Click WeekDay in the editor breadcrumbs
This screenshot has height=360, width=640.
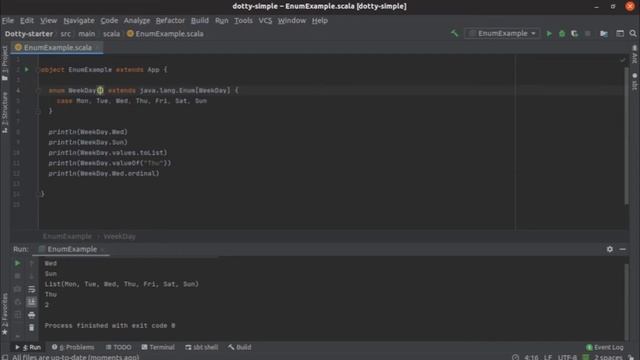(x=120, y=236)
